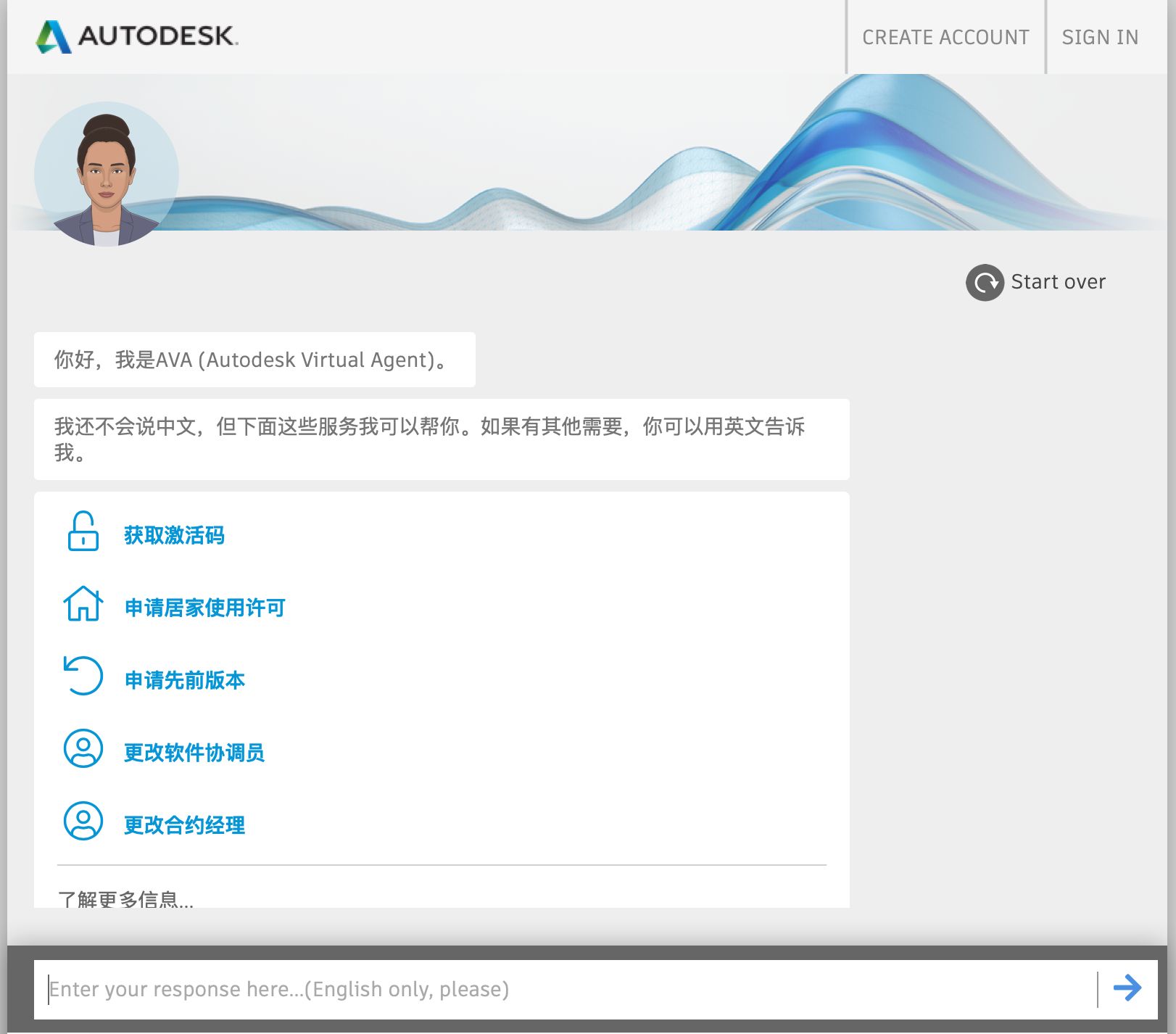Select the 获取激活码 option
This screenshot has height=1034, width=1176.
pos(174,535)
